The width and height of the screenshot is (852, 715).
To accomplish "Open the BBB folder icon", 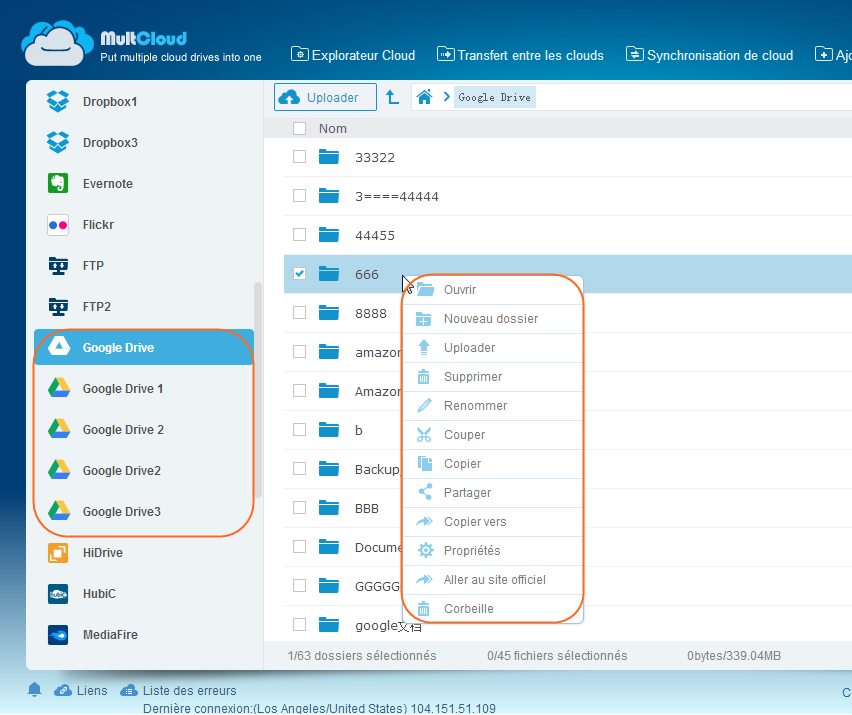I will pos(329,508).
